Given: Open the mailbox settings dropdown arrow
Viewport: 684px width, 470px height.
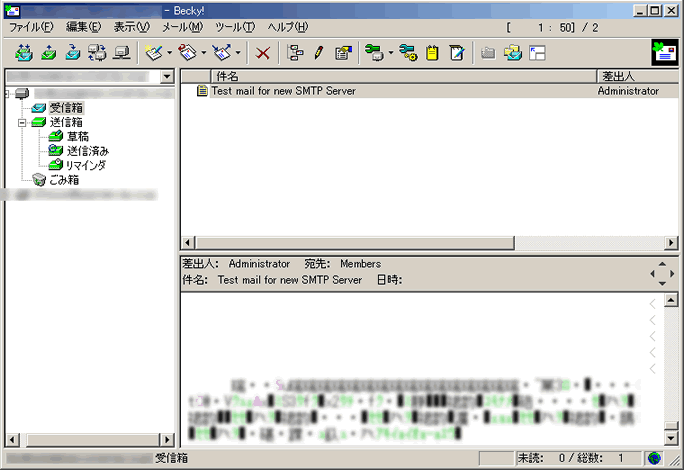Looking at the screenshot, I should [x=390, y=53].
